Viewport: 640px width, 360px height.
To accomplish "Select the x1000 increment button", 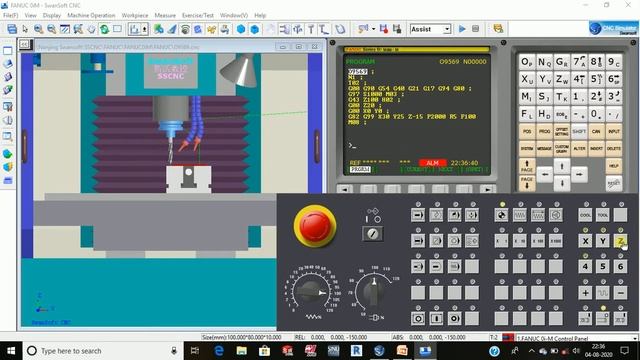I will coord(556,241).
